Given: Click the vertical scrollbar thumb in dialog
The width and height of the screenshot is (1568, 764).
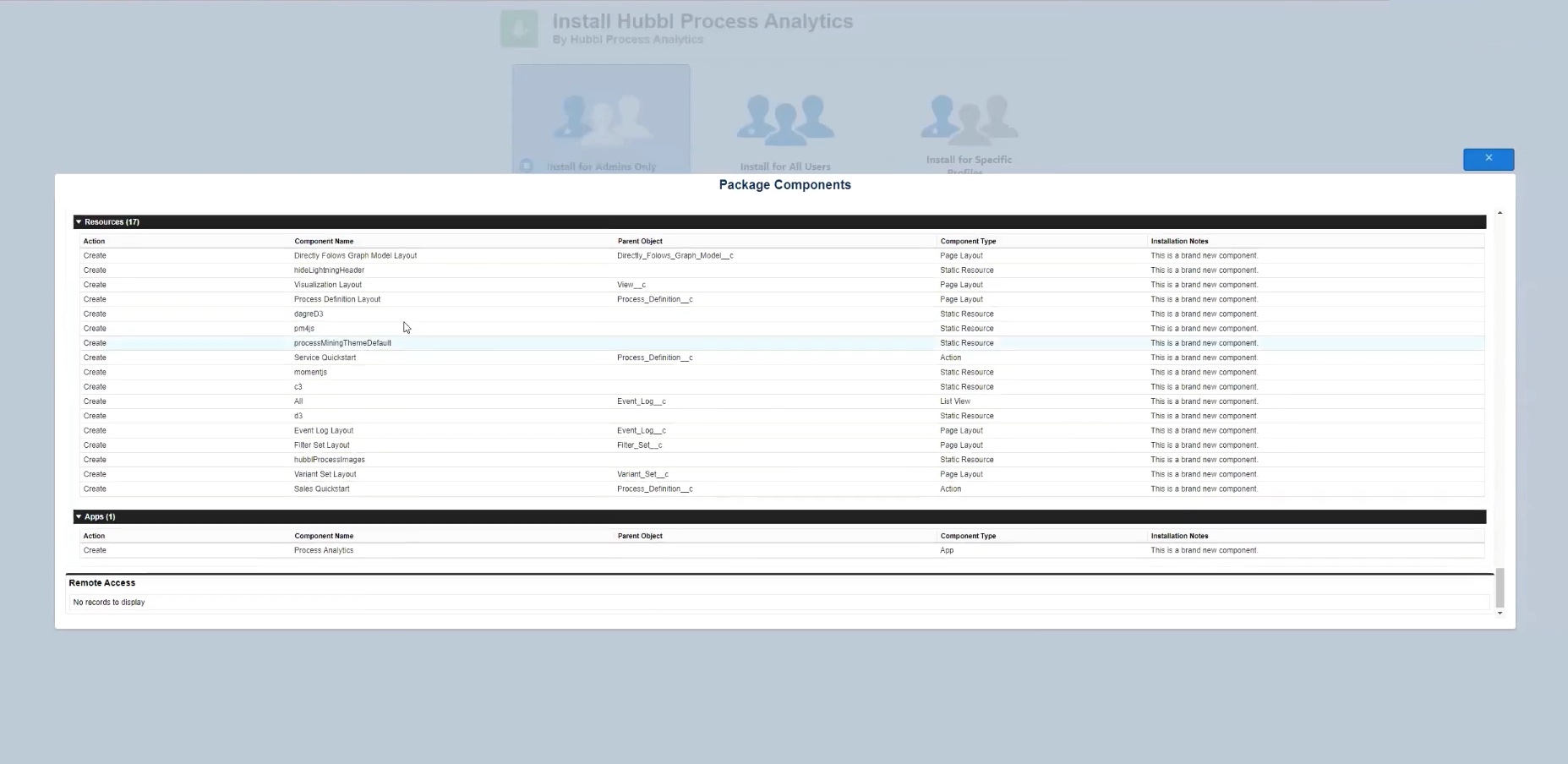Looking at the screenshot, I should (x=1500, y=587).
